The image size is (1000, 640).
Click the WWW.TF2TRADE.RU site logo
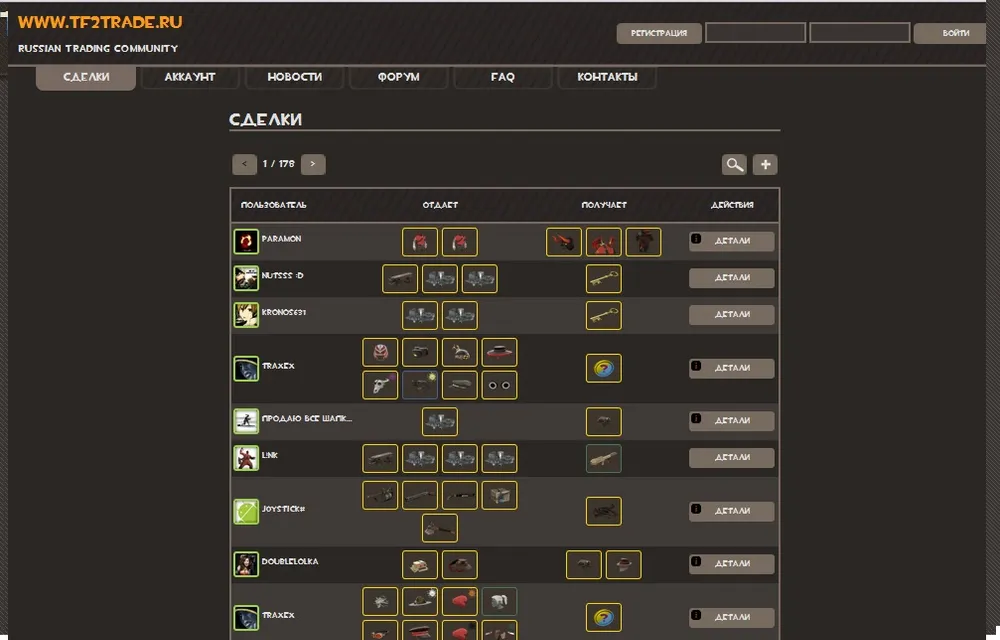[100, 22]
